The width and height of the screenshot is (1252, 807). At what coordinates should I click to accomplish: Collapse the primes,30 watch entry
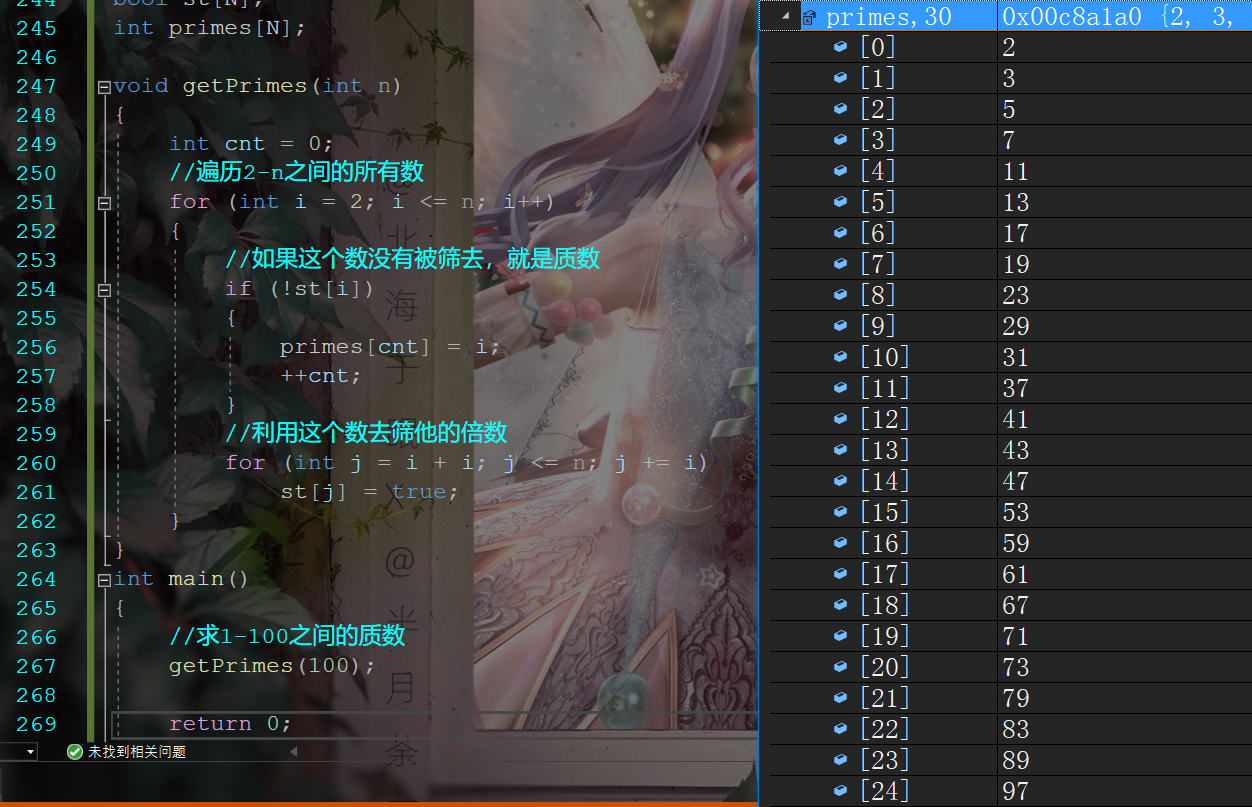point(785,17)
